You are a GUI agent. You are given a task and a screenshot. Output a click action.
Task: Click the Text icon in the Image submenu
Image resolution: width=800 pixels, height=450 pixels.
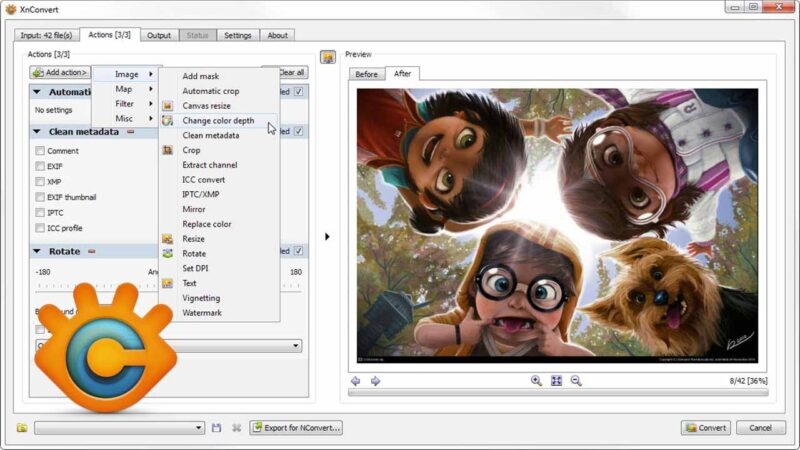(167, 283)
